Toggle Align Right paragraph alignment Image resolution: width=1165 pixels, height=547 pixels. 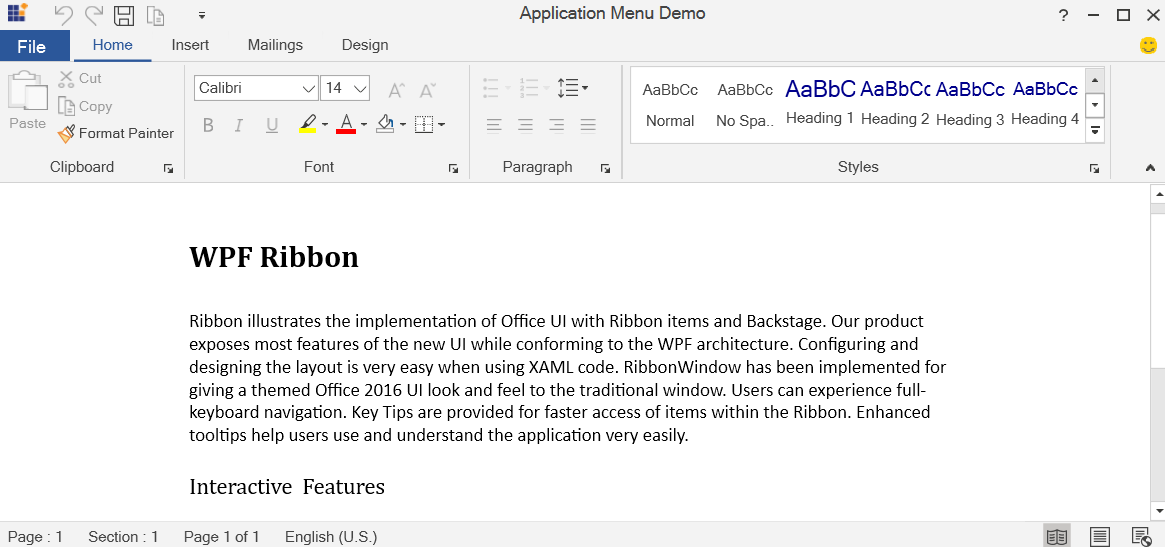coord(556,125)
